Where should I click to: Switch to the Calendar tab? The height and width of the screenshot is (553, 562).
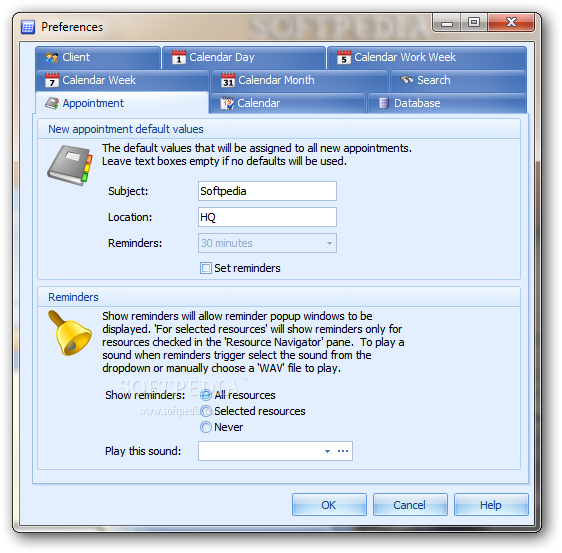coord(287,103)
